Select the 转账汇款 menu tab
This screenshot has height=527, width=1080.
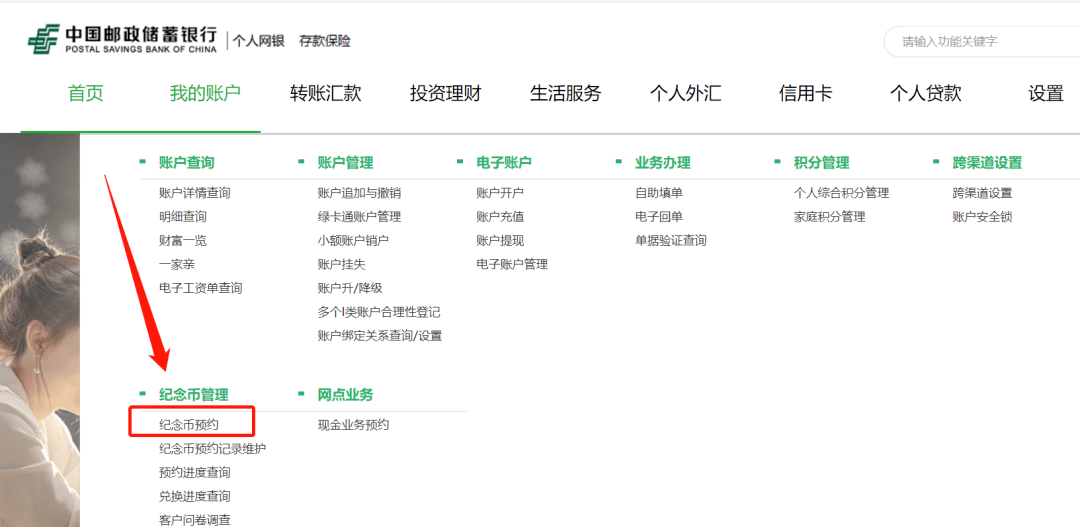[325, 94]
